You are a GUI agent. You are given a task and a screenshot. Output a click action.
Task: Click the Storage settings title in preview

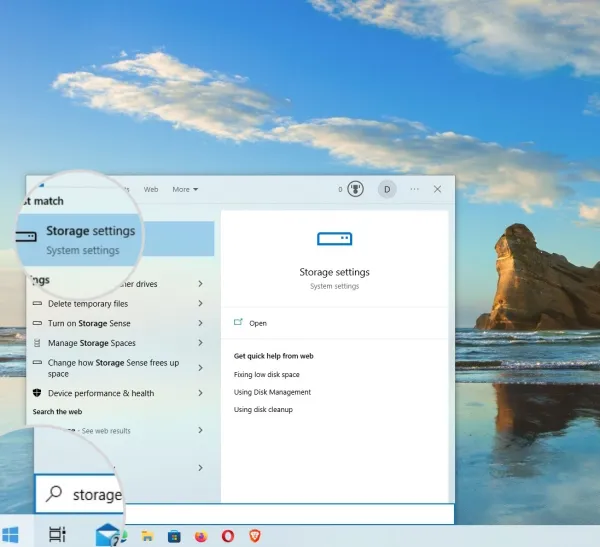334,272
